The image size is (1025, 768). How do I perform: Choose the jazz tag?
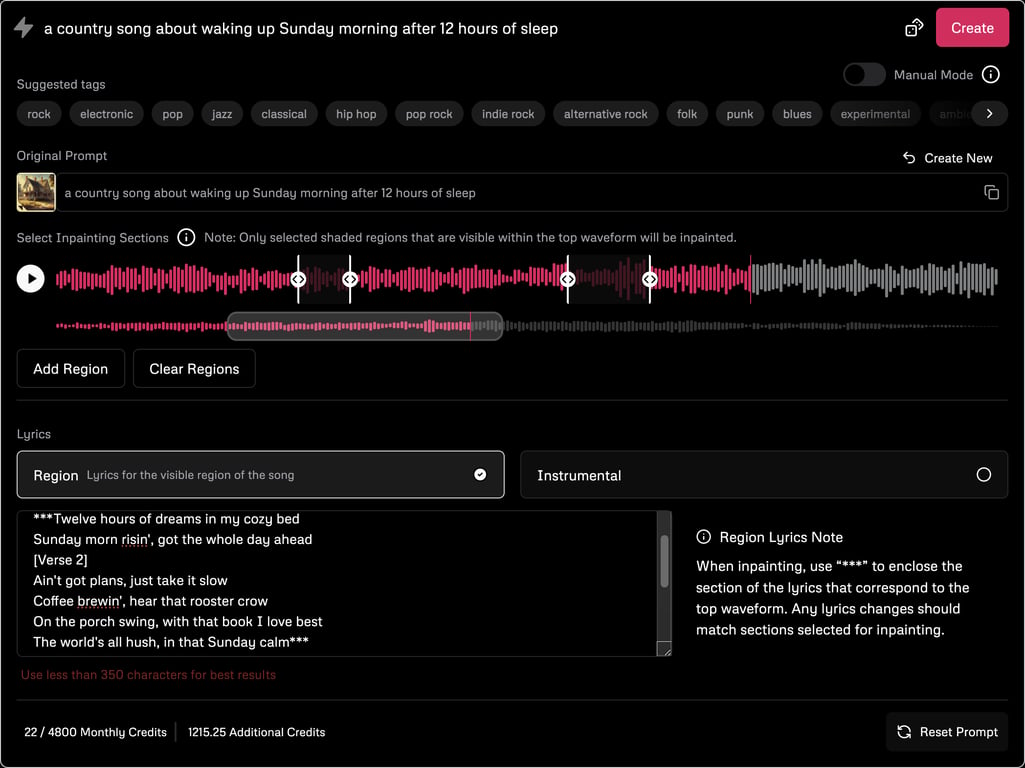click(x=222, y=114)
